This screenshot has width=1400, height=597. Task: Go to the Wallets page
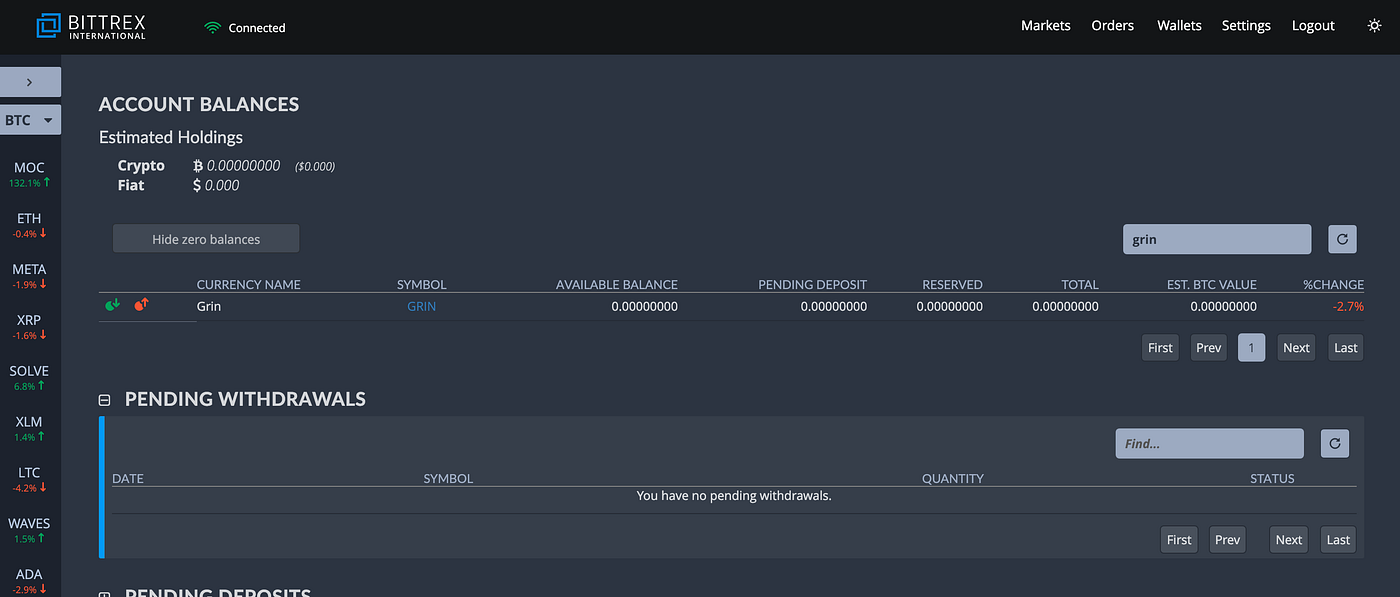(1179, 26)
